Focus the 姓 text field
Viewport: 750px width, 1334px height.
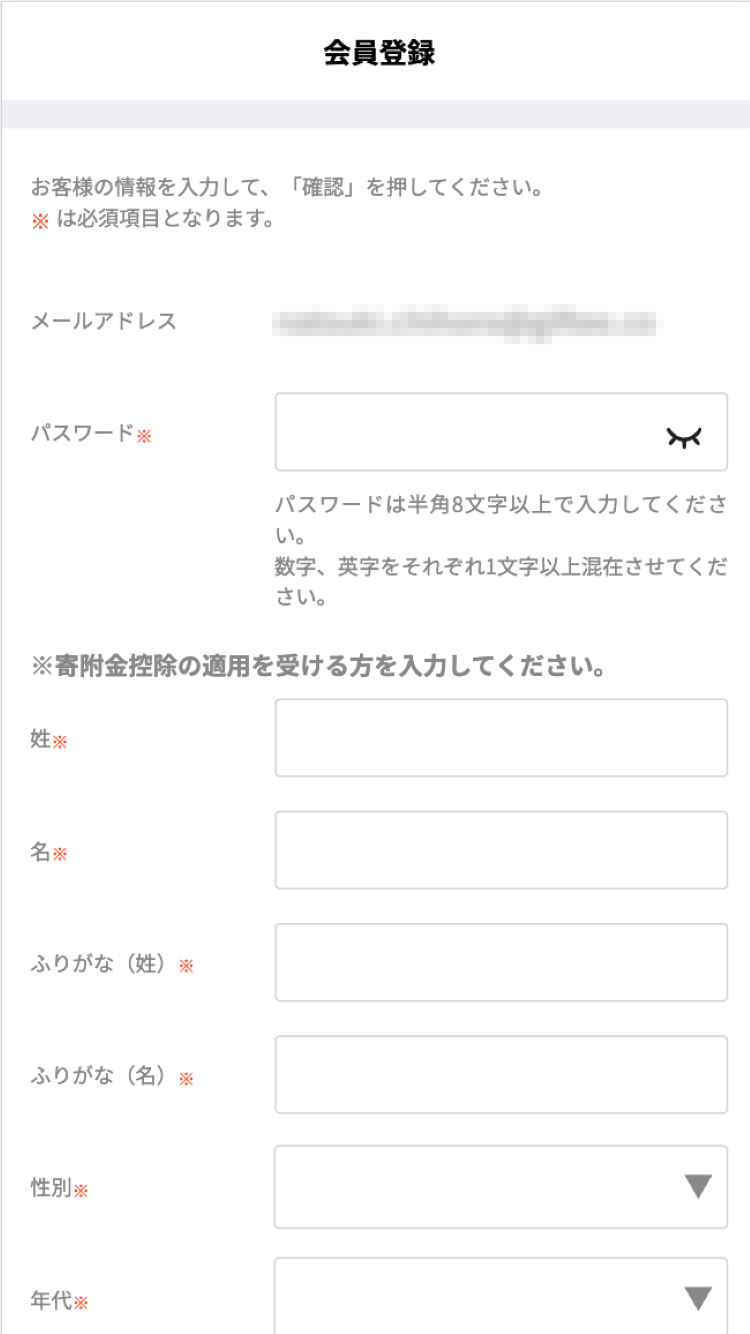(x=501, y=738)
